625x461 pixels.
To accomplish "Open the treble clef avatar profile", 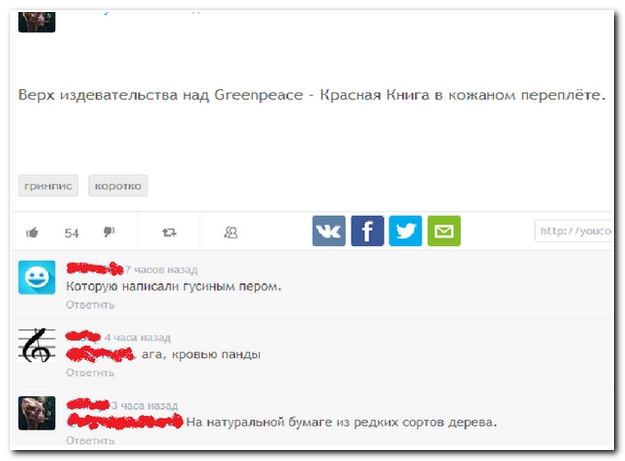I will tap(37, 345).
